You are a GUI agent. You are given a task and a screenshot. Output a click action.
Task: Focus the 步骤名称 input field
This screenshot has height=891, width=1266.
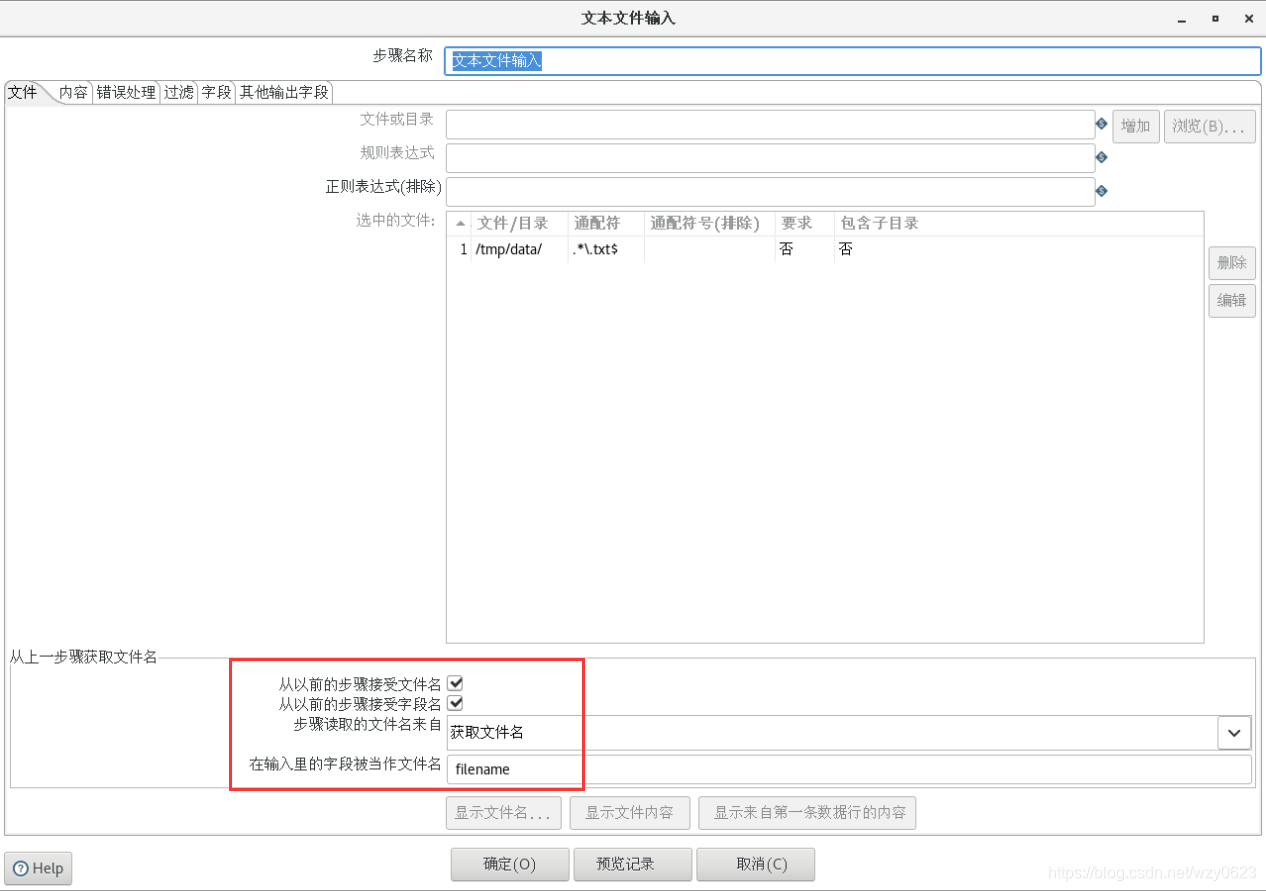pos(853,60)
